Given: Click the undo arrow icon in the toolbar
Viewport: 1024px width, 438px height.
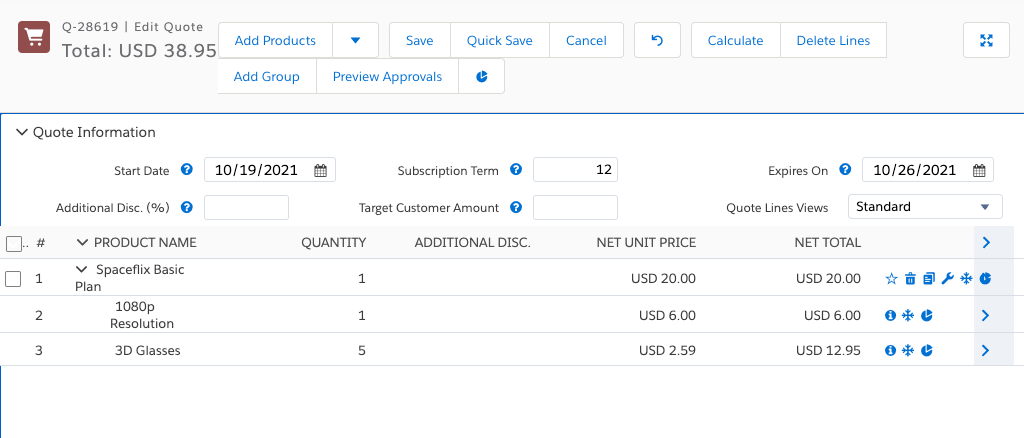Looking at the screenshot, I should coord(657,41).
